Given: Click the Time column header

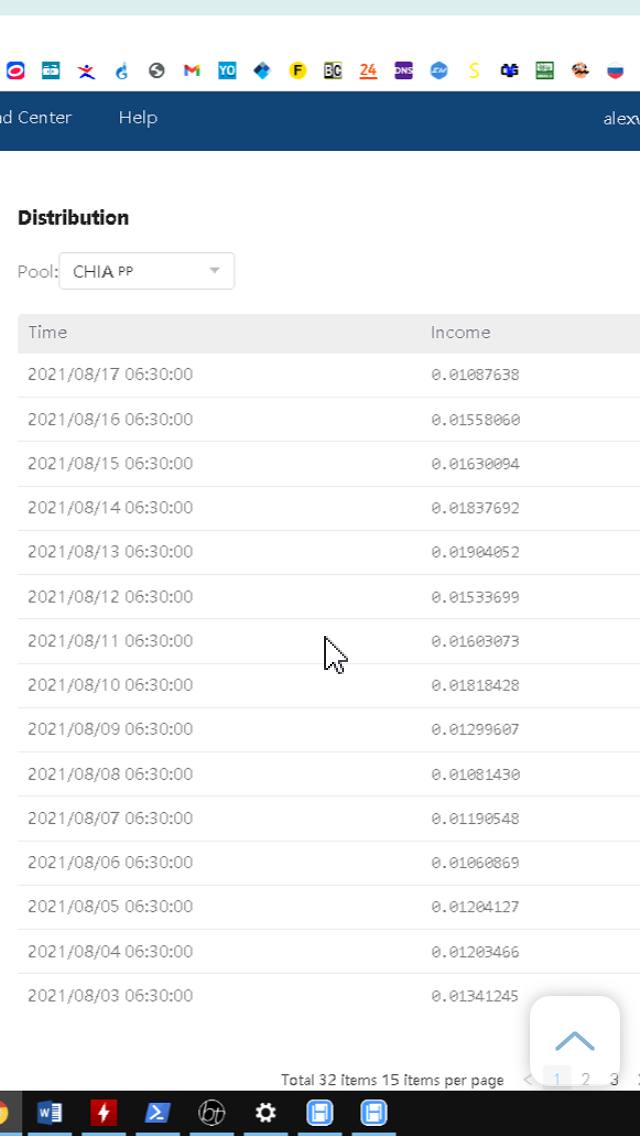Looking at the screenshot, I should [48, 332].
